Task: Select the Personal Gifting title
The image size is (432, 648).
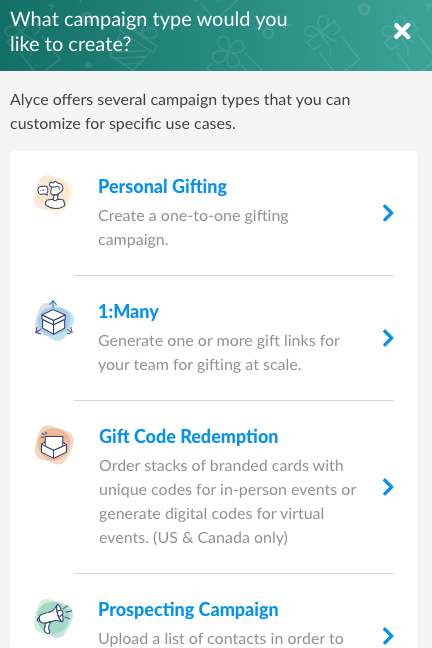Action: pos(162,186)
